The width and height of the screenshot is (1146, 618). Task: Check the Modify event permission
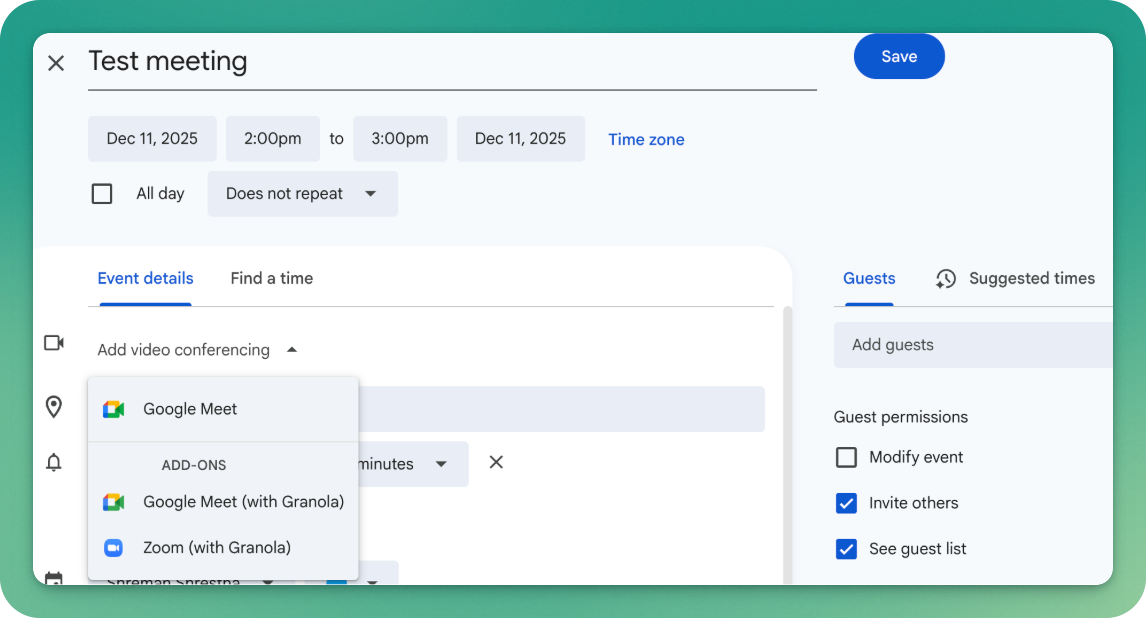(846, 457)
